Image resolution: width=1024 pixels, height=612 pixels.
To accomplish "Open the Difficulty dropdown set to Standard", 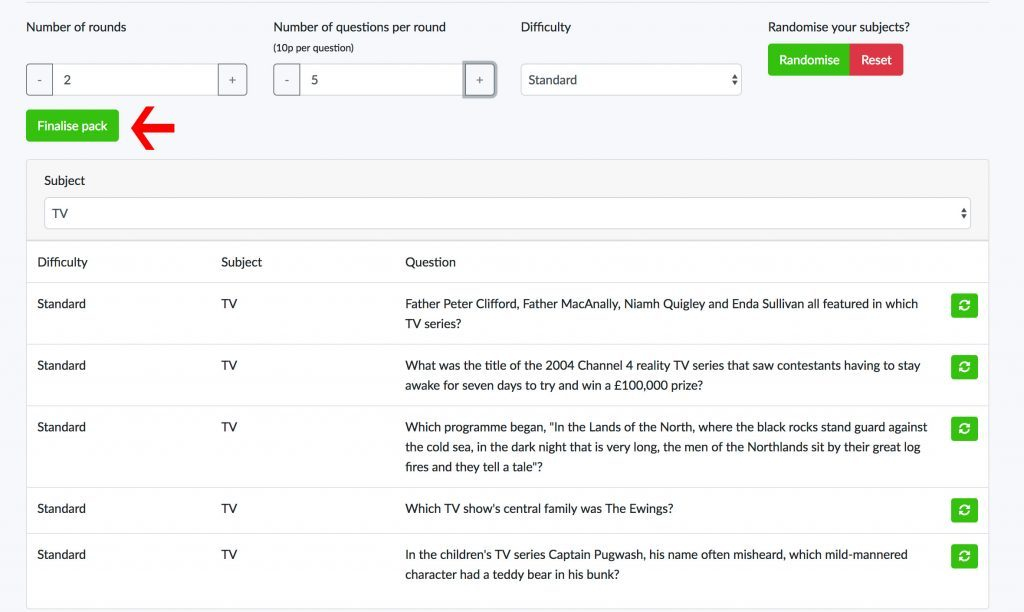I will [630, 80].
